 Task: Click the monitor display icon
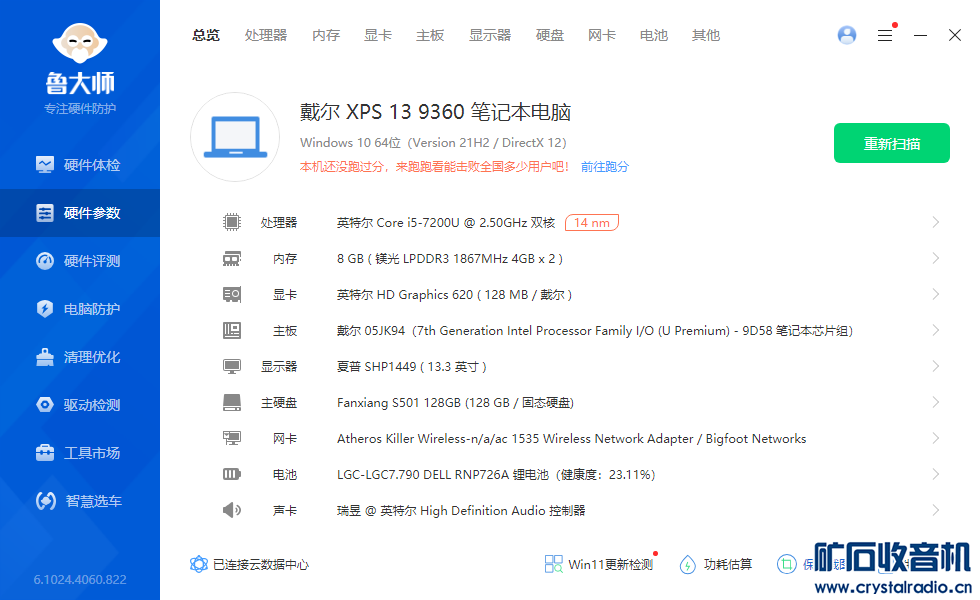pos(232,366)
